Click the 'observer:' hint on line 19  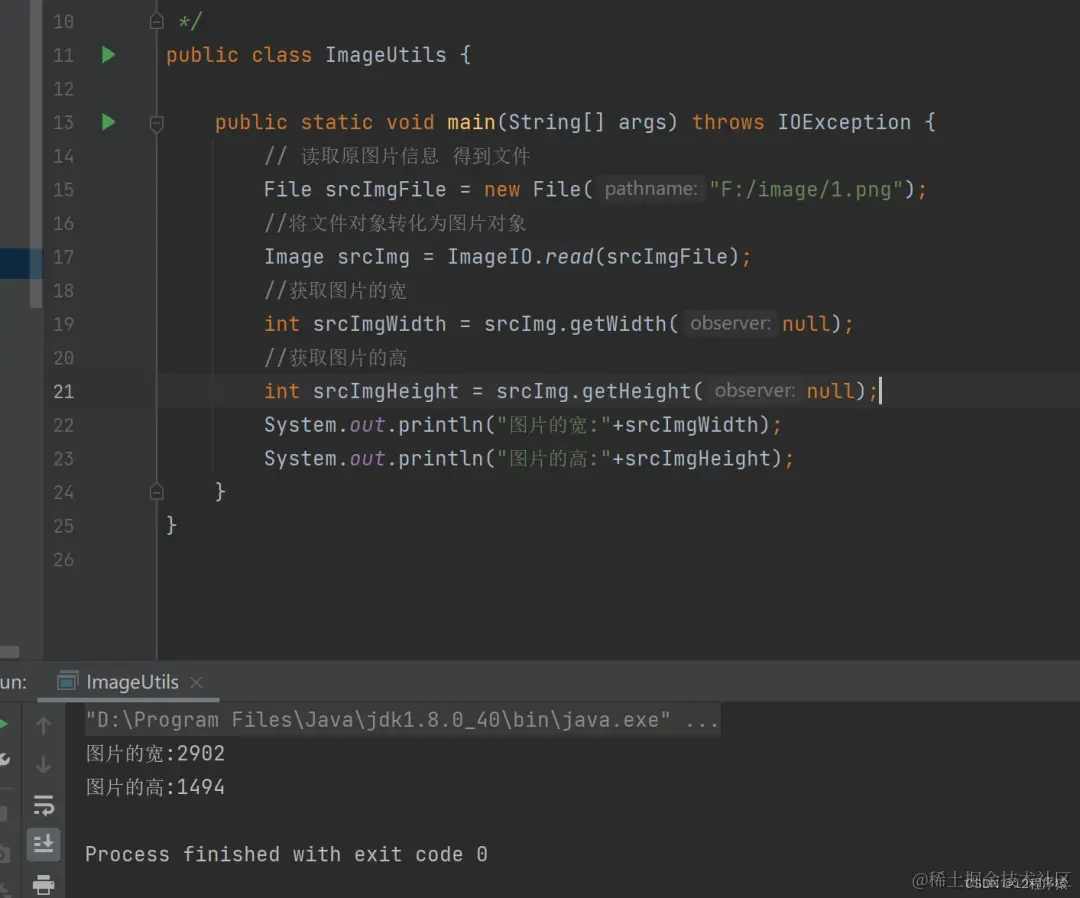pos(730,323)
